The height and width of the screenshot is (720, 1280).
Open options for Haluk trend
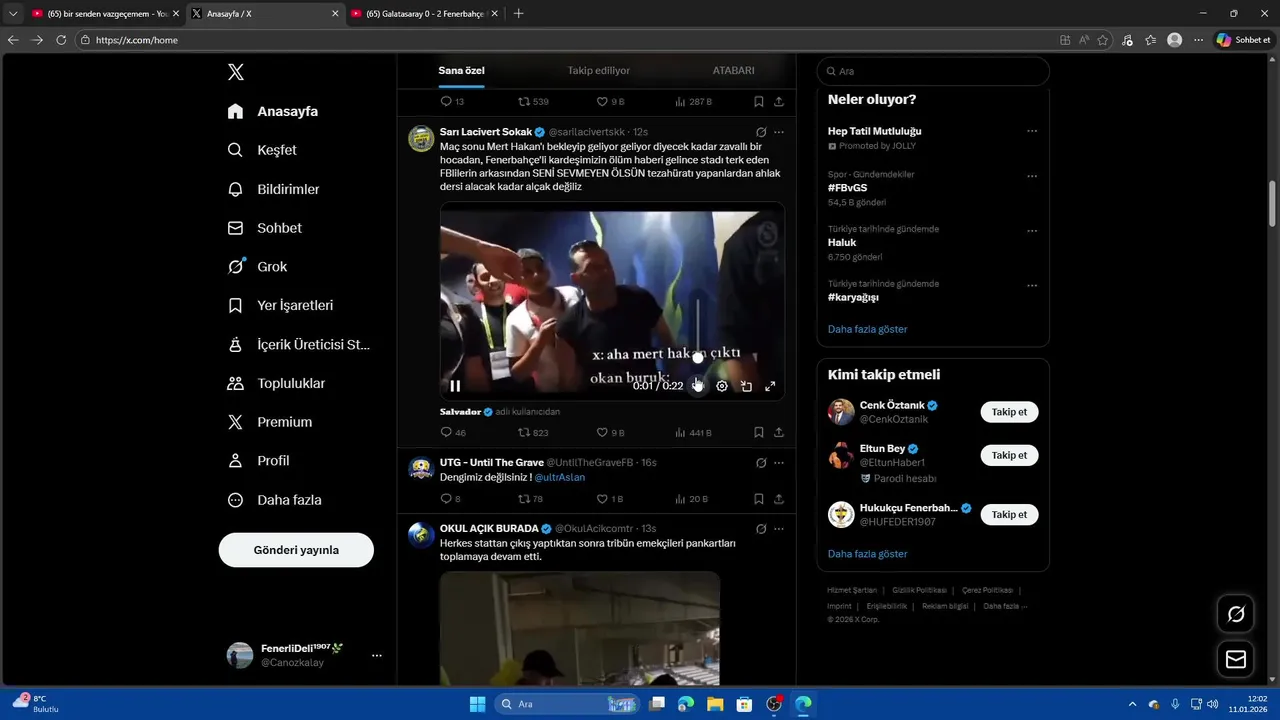1032,231
